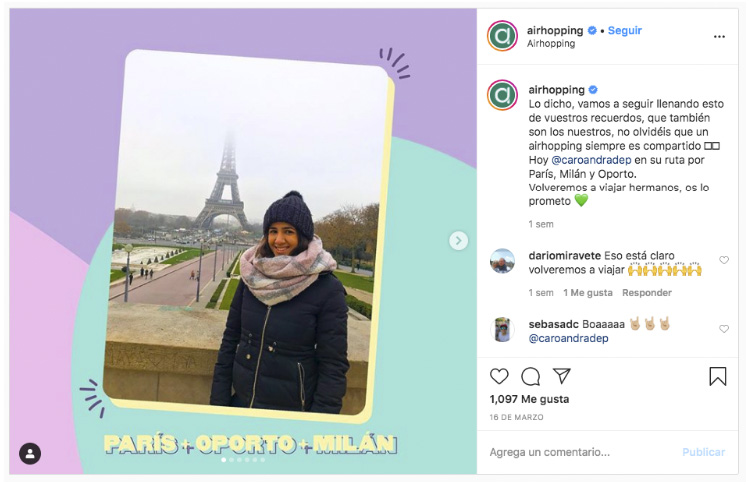This screenshot has height=485, width=749.
Task: View likes on dariomiravete's comment
Action: tap(588, 292)
